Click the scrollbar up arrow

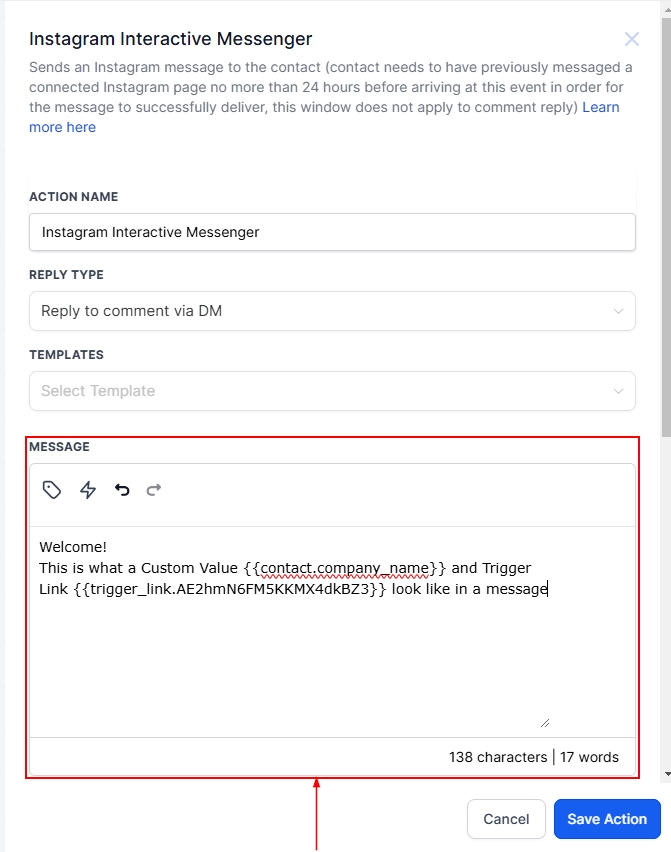point(666,6)
